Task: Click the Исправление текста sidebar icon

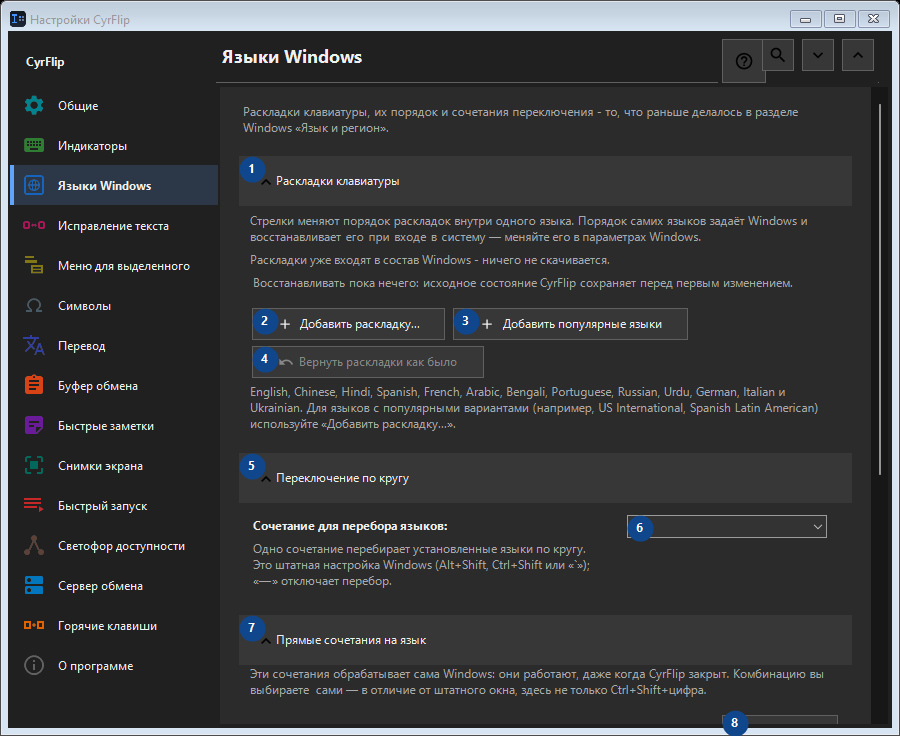Action: [x=34, y=226]
